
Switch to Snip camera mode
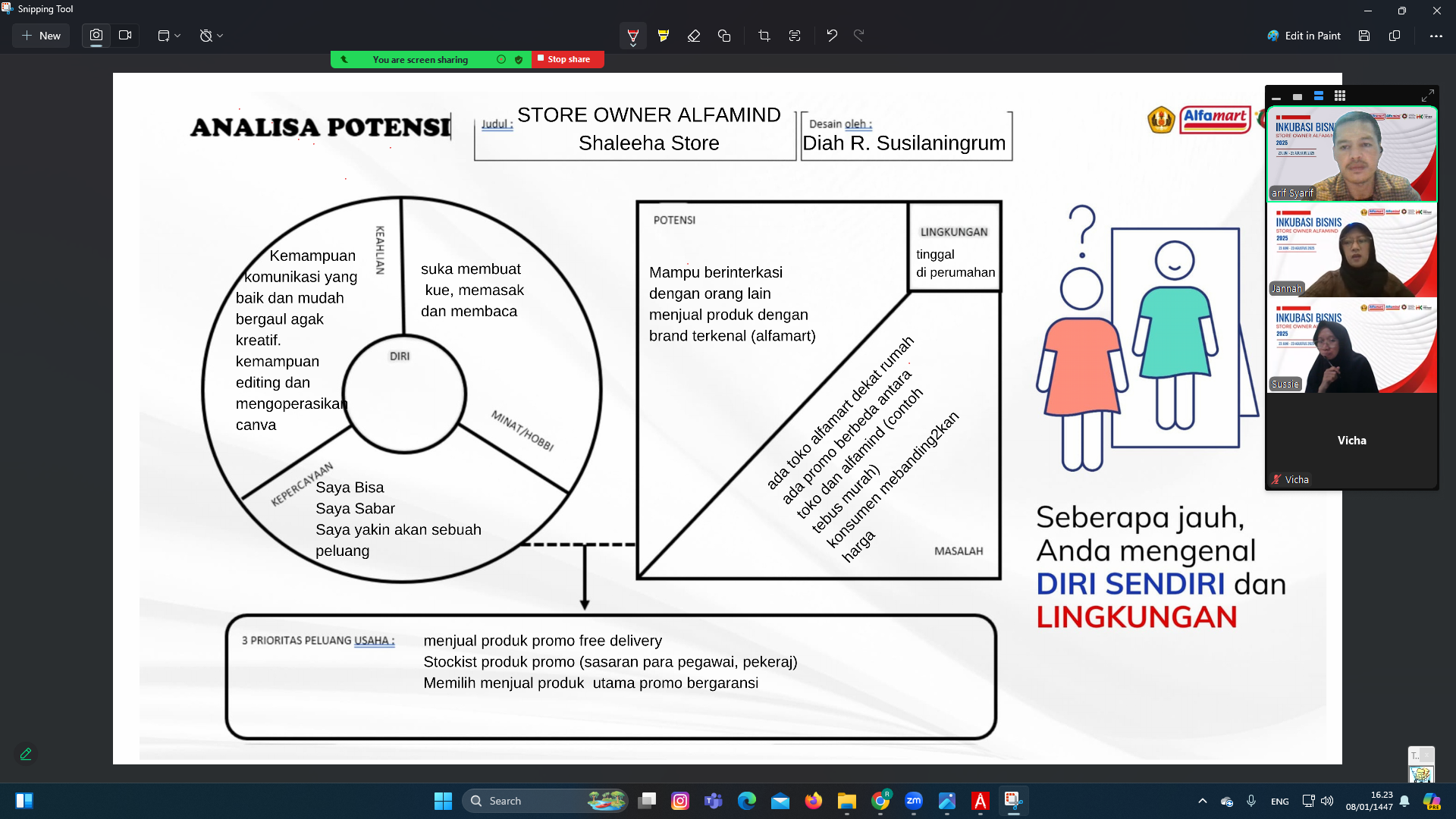[96, 36]
